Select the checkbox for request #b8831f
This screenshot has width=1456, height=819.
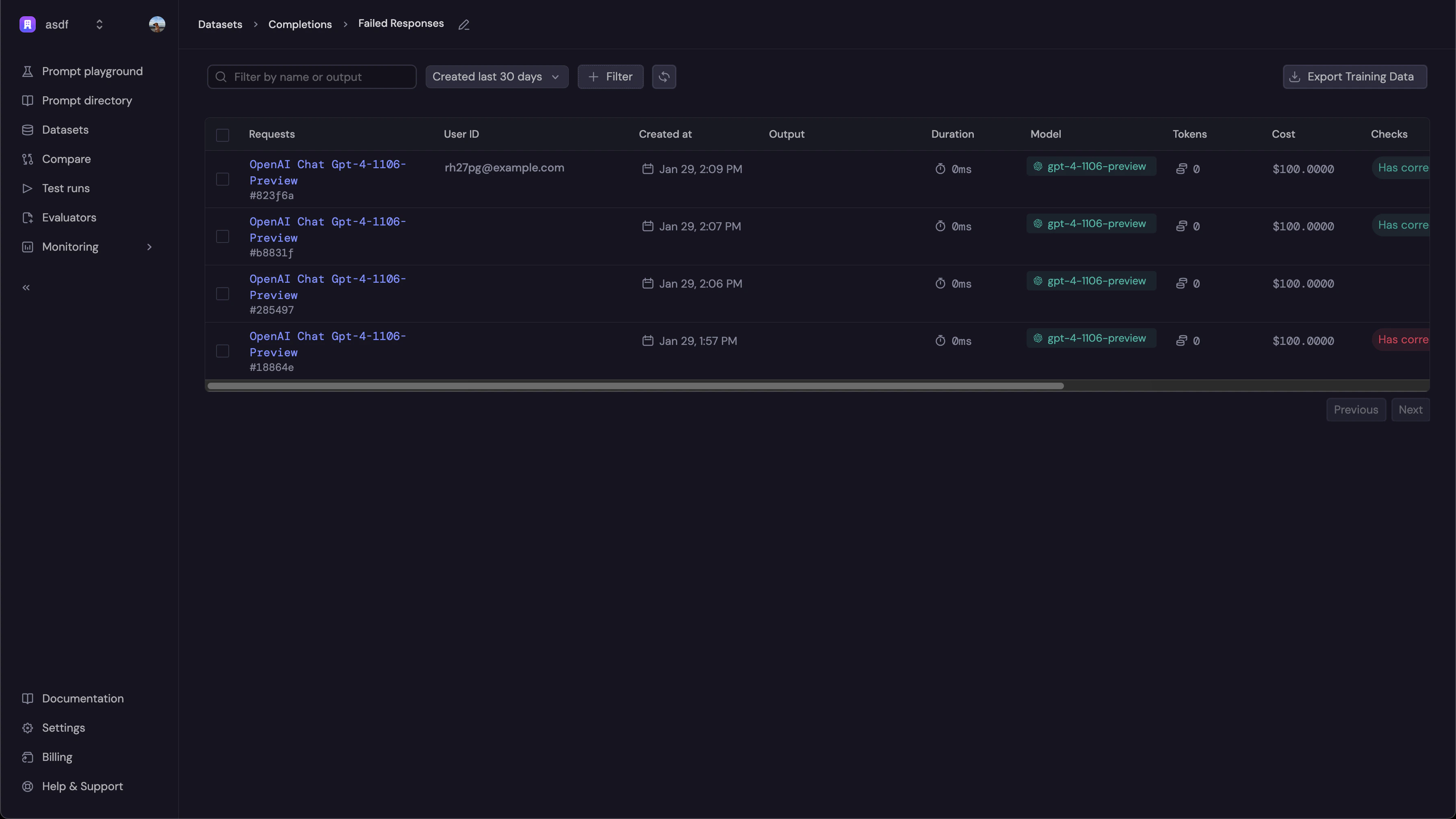pyautogui.click(x=223, y=236)
